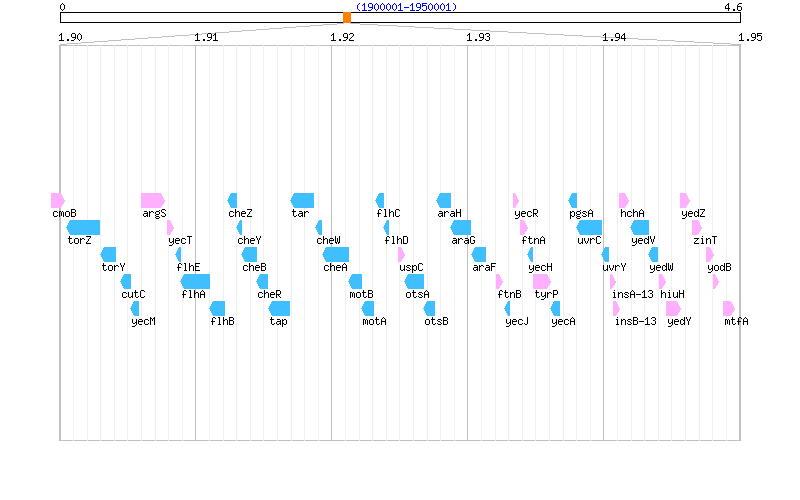Select the tar gene arrow
Image resolution: width=800 pixels, height=500 pixels.
(x=302, y=200)
